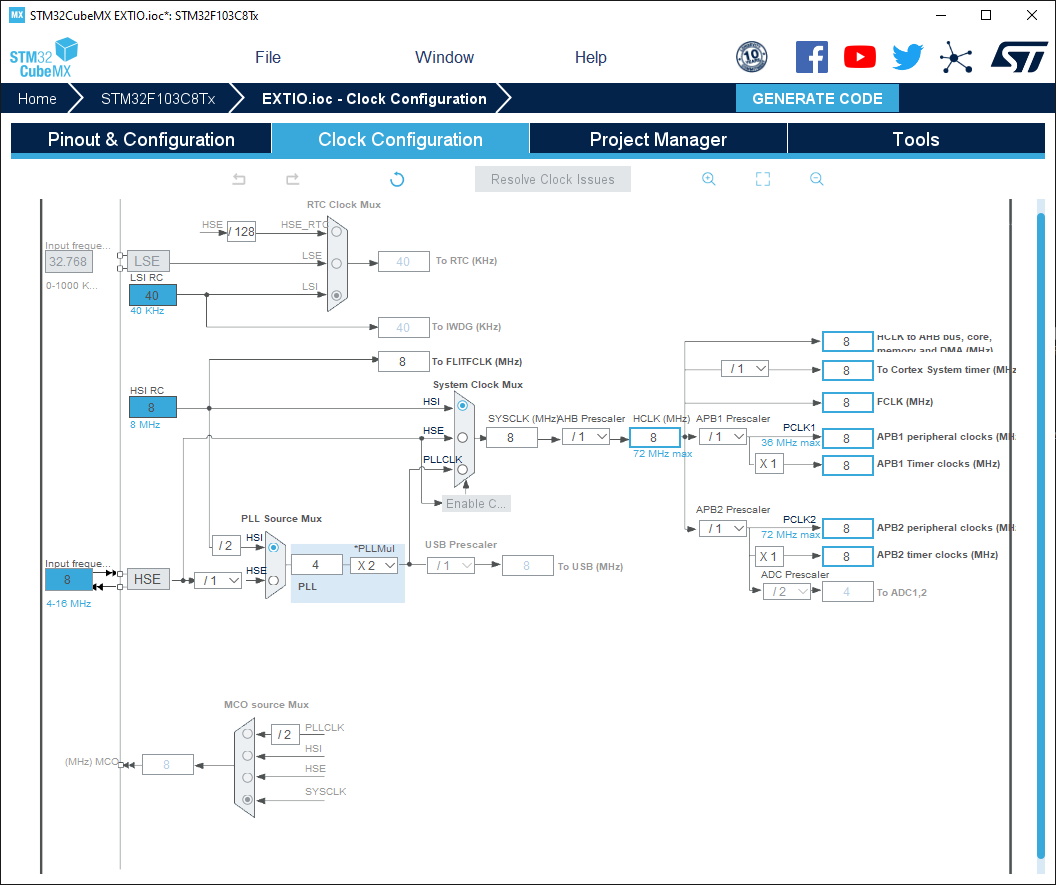Screen dimensions: 1056x885
Task: Close the STM32CubeMX window
Action: [1032, 15]
